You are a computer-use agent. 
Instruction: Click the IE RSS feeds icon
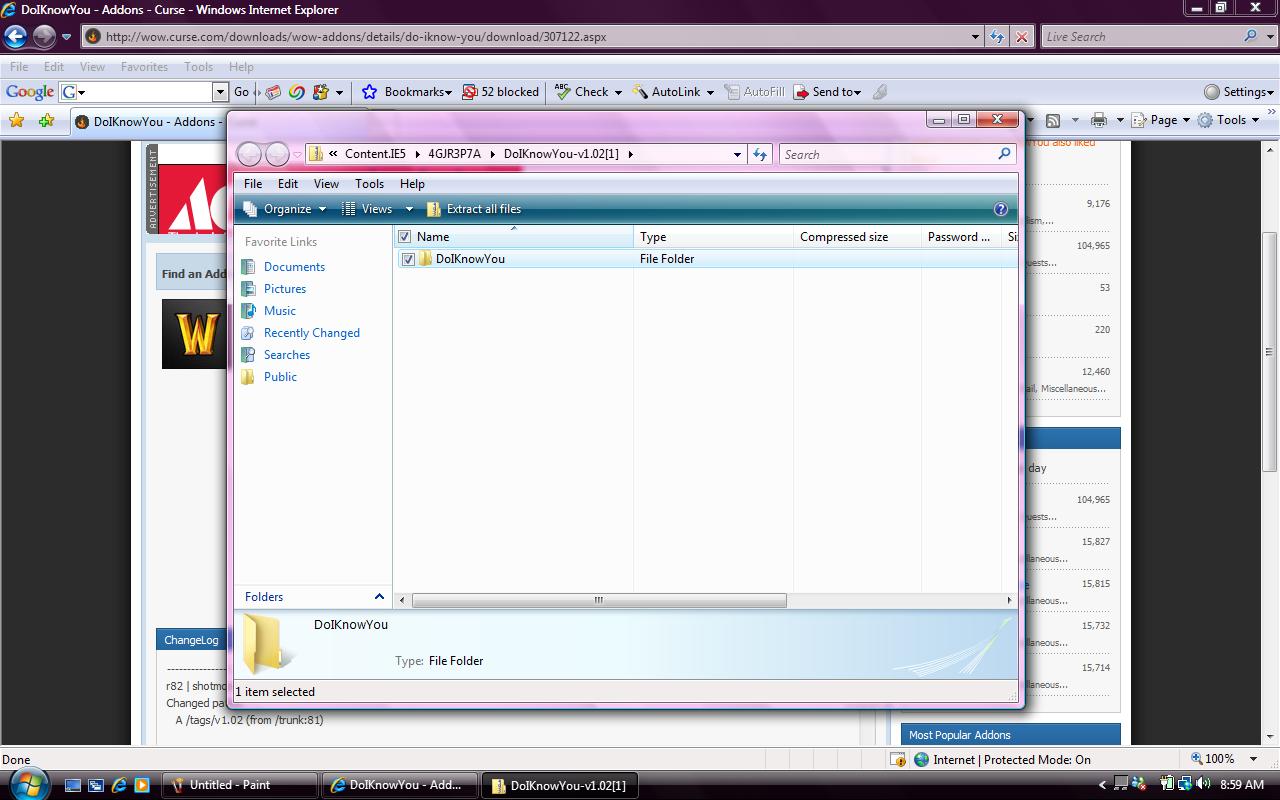tap(1053, 120)
